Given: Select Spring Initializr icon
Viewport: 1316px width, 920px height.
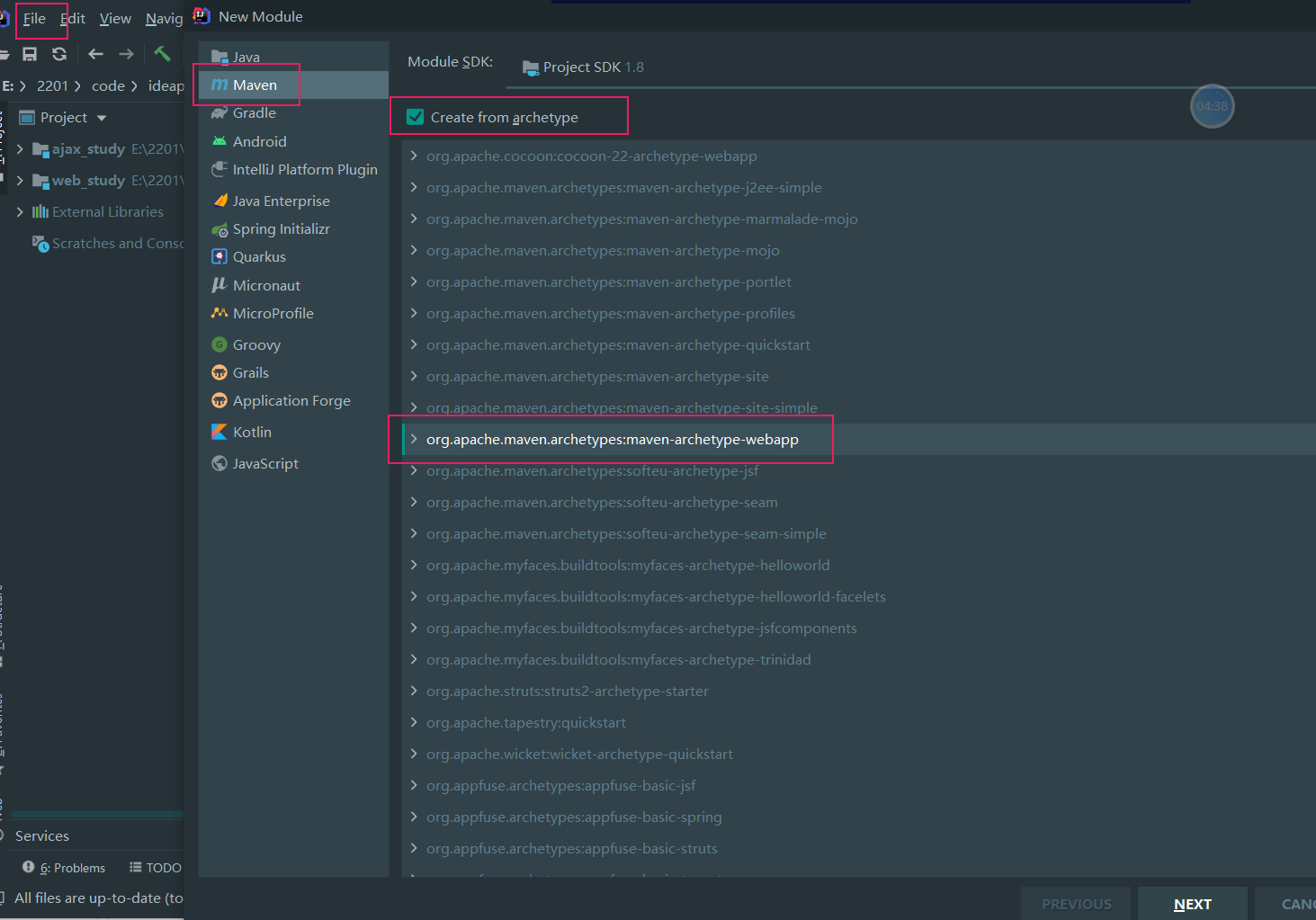Looking at the screenshot, I should pyautogui.click(x=219, y=229).
